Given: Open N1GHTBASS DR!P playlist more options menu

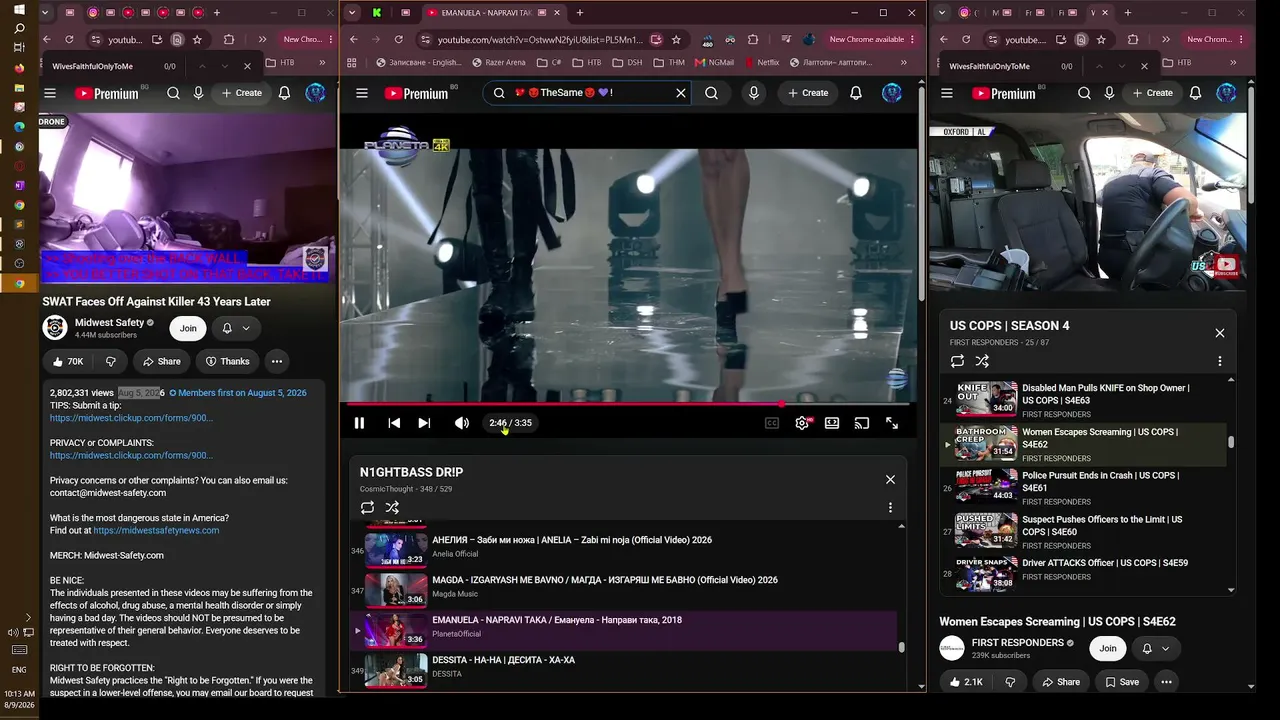Looking at the screenshot, I should pyautogui.click(x=890, y=508).
